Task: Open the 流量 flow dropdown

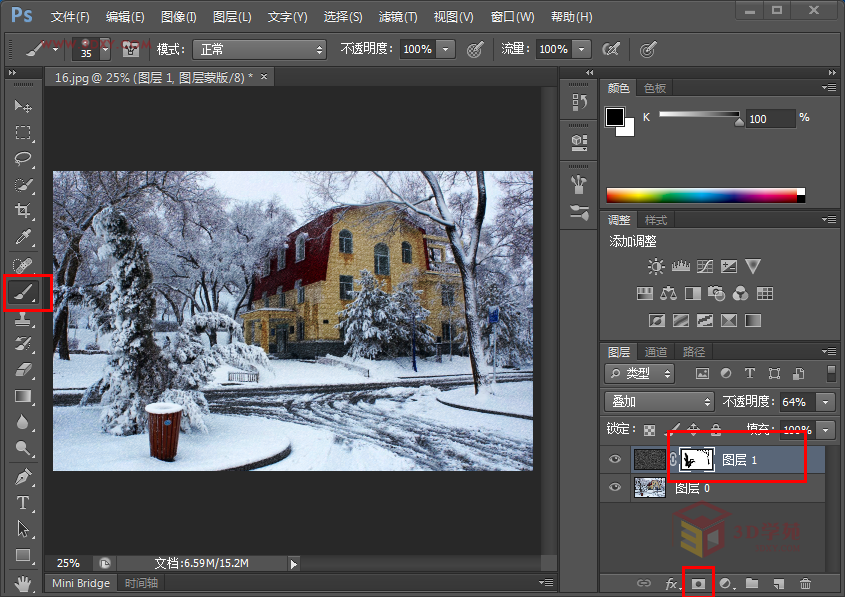Action: pos(581,50)
